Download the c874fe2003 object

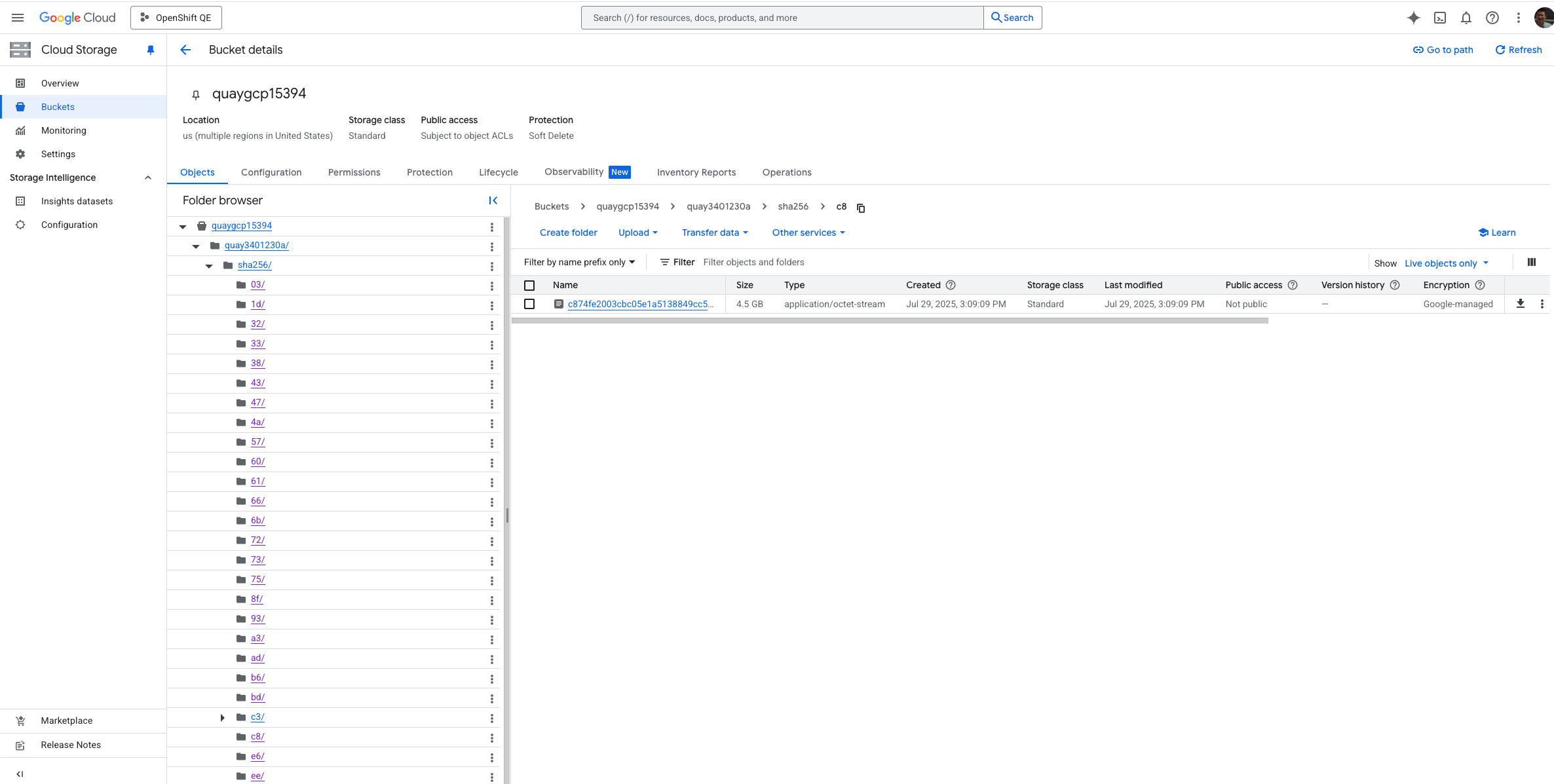1521,304
